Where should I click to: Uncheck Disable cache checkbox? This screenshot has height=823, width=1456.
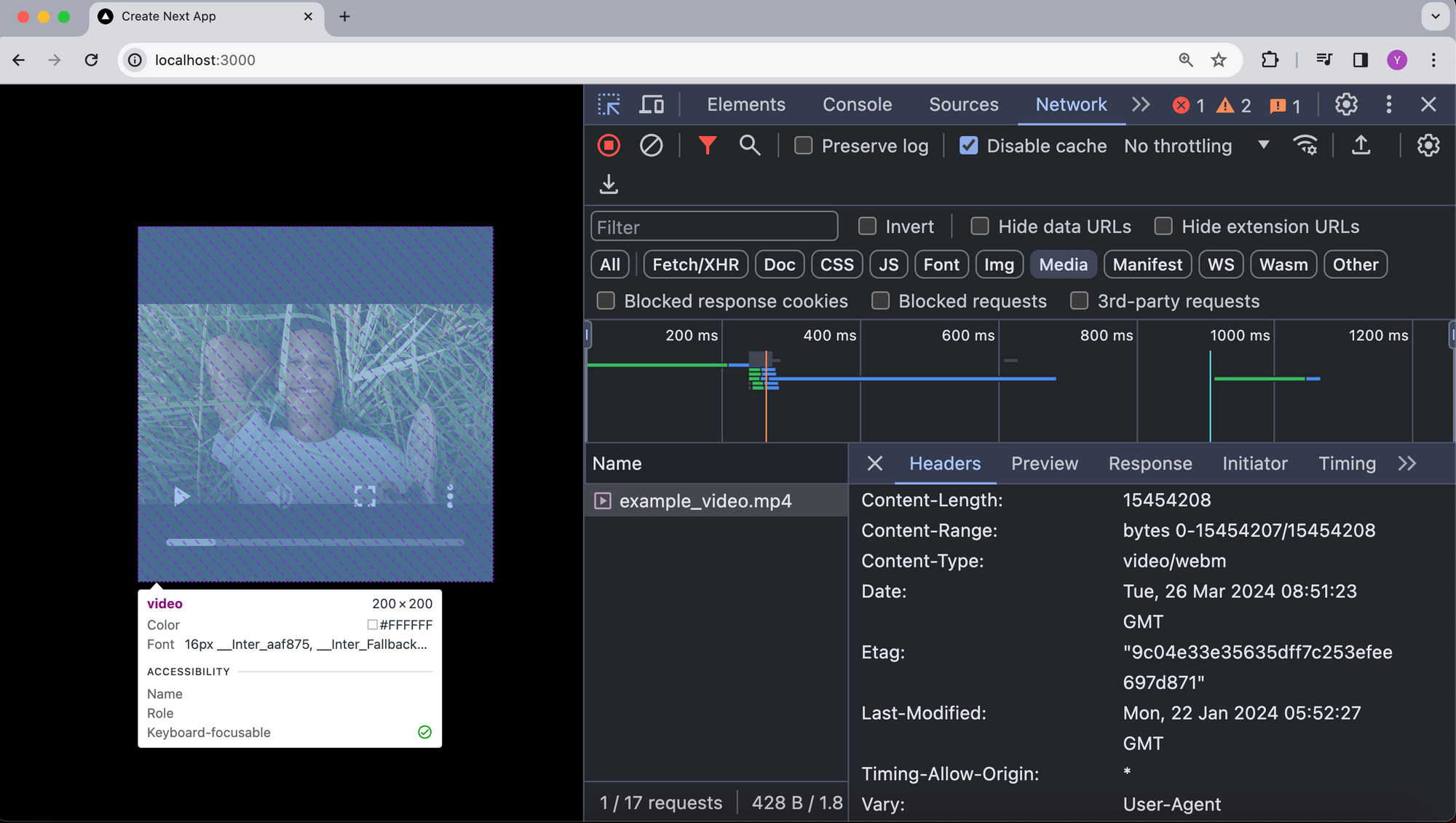click(x=968, y=146)
